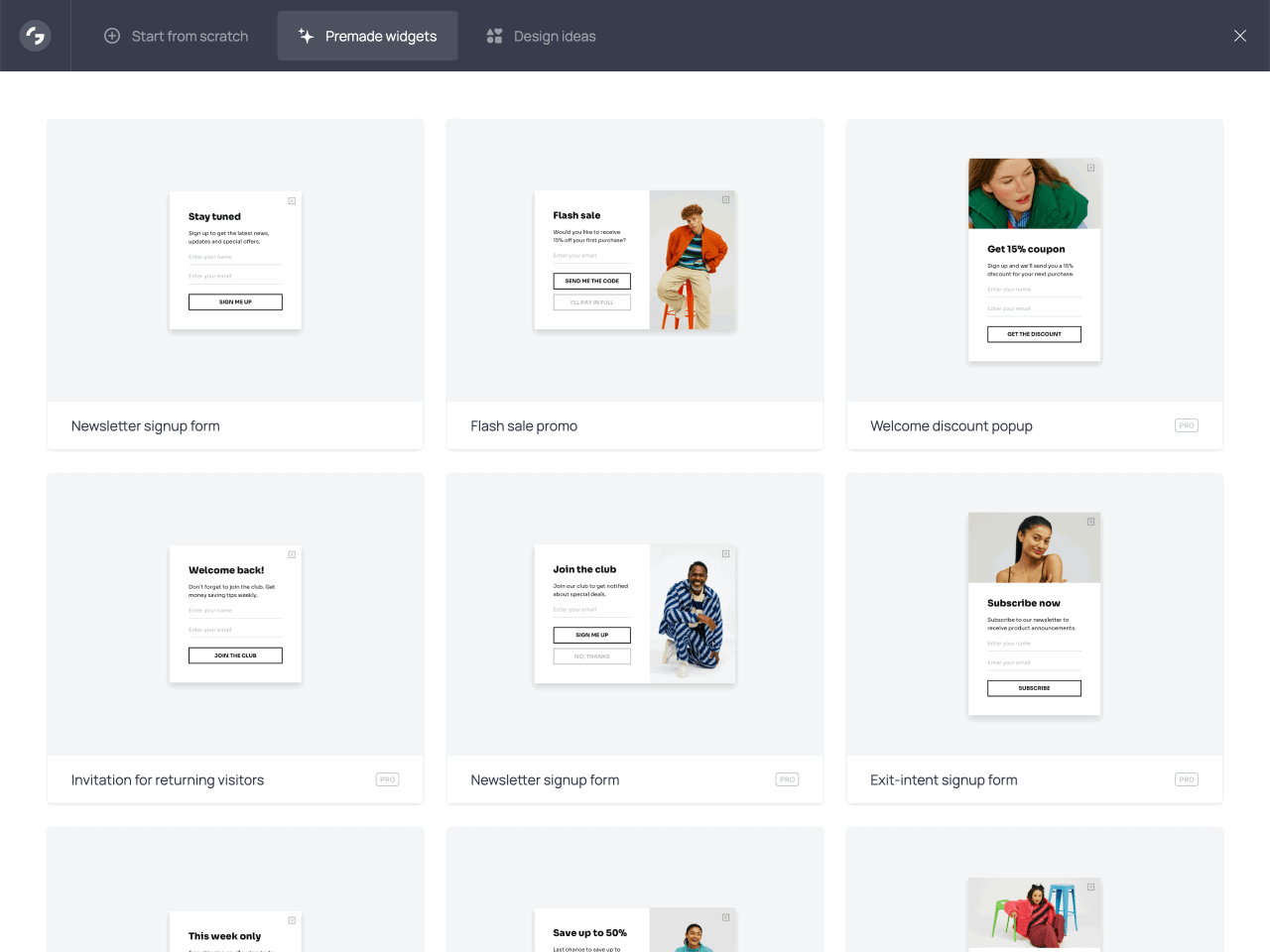The image size is (1270, 952).
Task: Click the grid icon beside Design ideas
Action: coord(494,36)
